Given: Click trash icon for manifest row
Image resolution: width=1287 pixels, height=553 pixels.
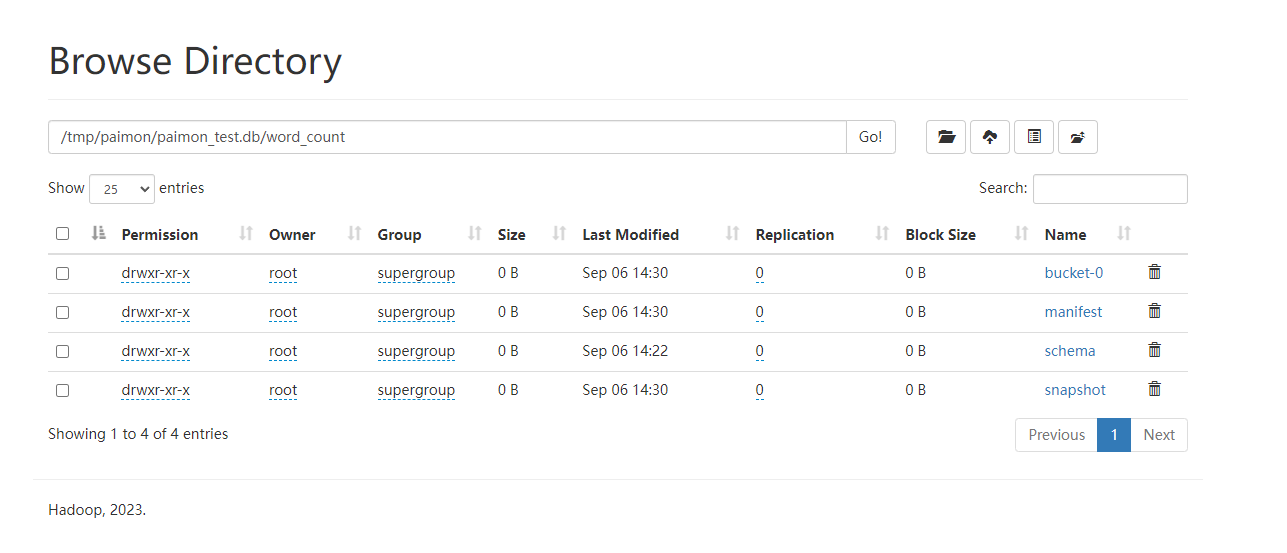Looking at the screenshot, I should coord(1154,311).
